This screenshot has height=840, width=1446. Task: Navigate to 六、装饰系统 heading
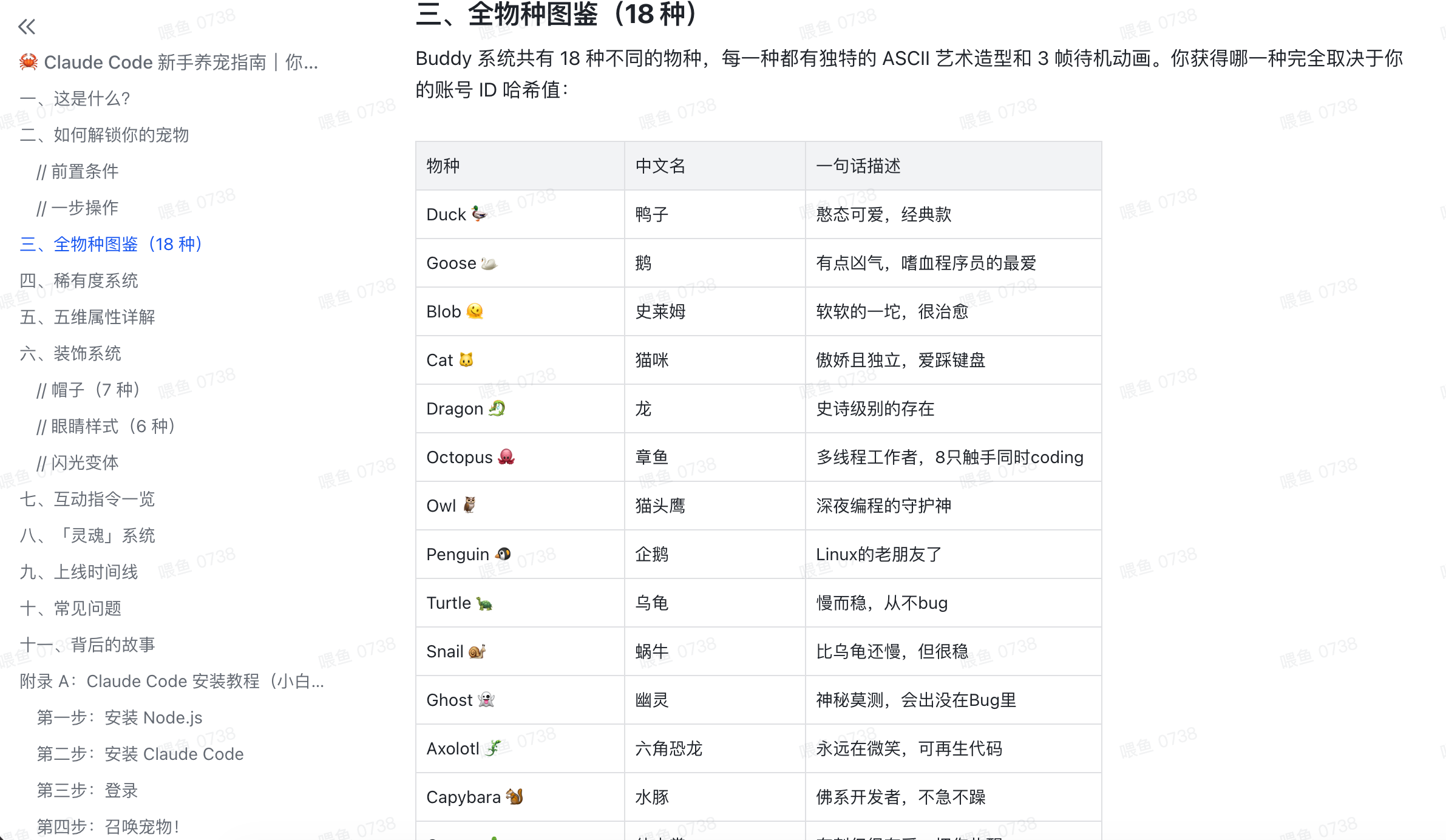(70, 353)
